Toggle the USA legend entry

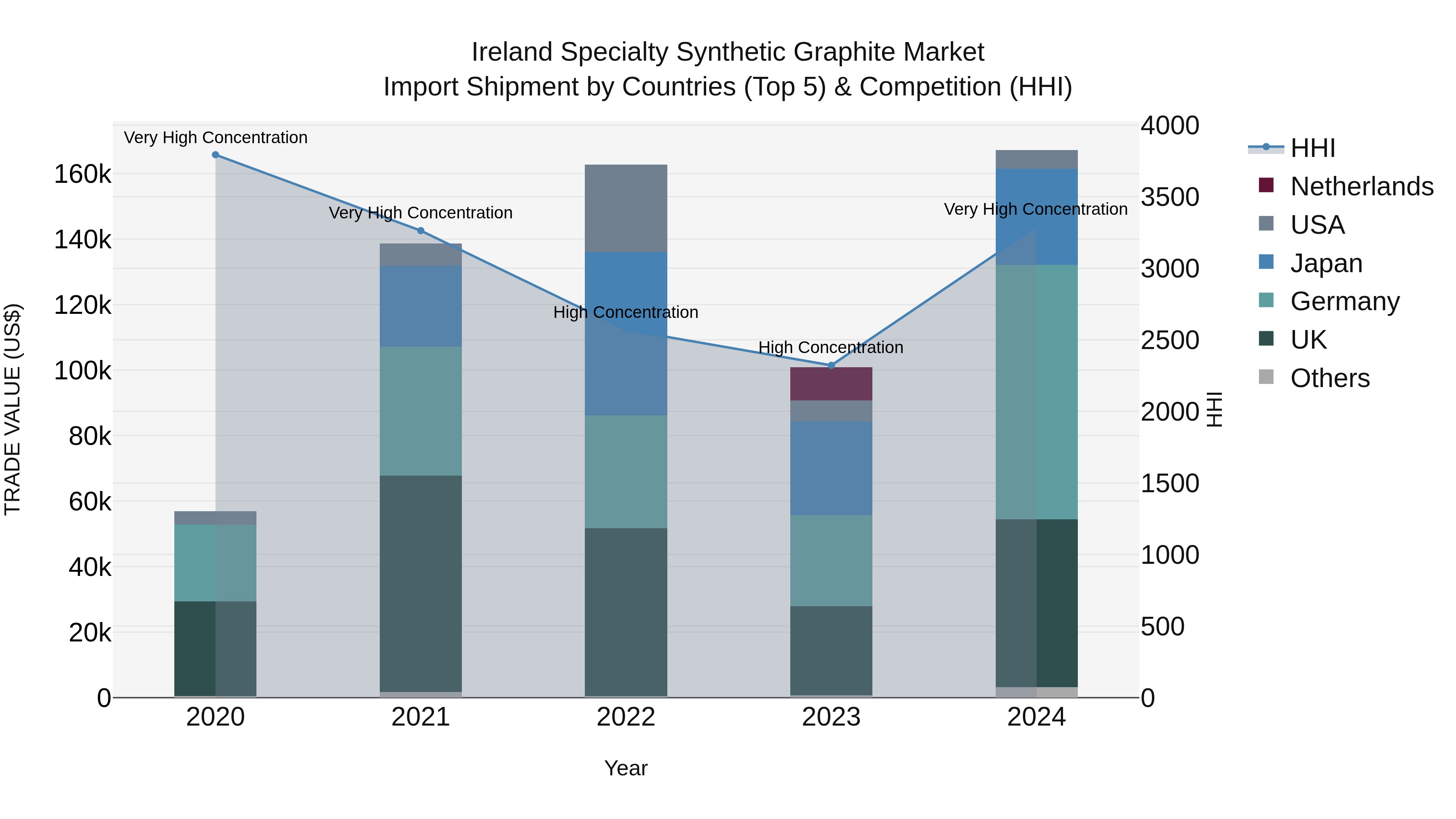pos(1301,224)
